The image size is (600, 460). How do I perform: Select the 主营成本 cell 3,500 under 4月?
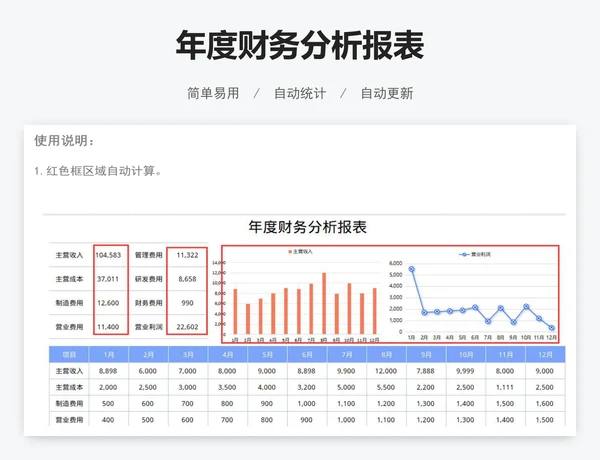(227, 387)
